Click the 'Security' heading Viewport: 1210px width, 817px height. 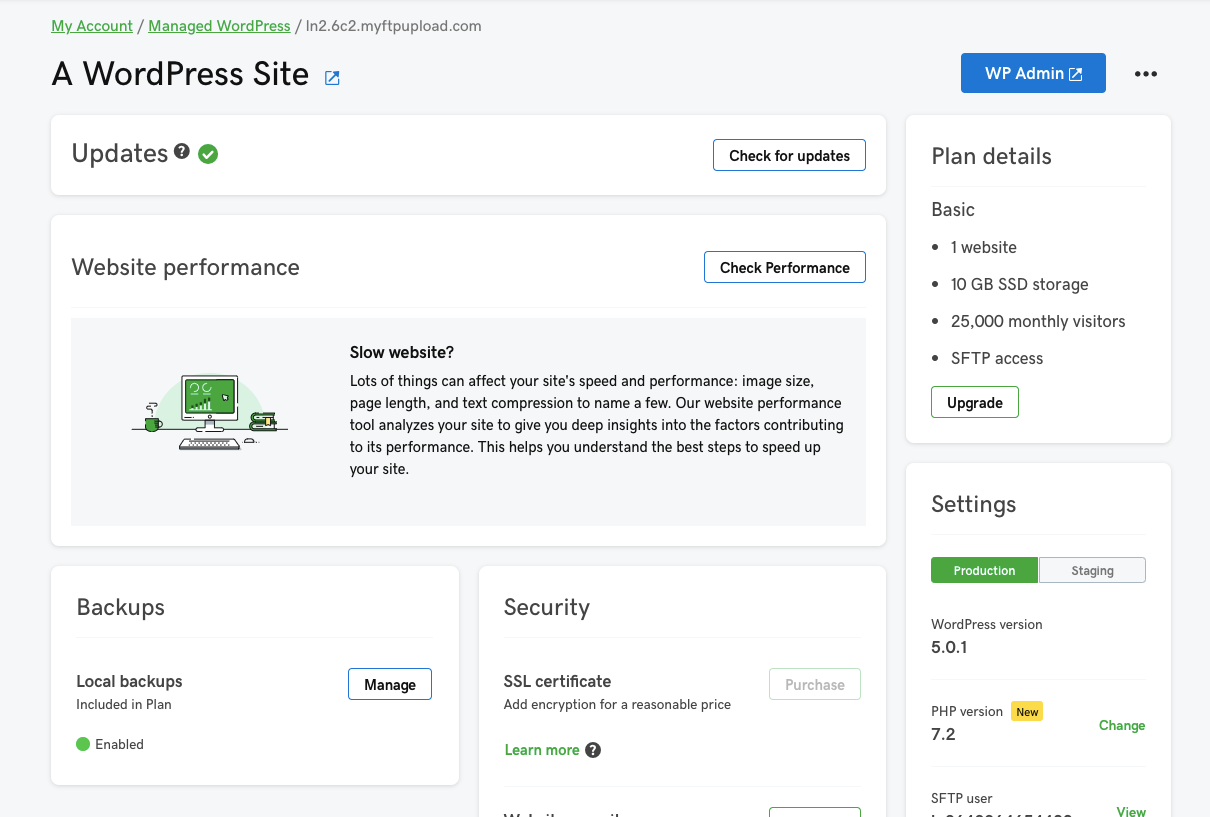(547, 607)
